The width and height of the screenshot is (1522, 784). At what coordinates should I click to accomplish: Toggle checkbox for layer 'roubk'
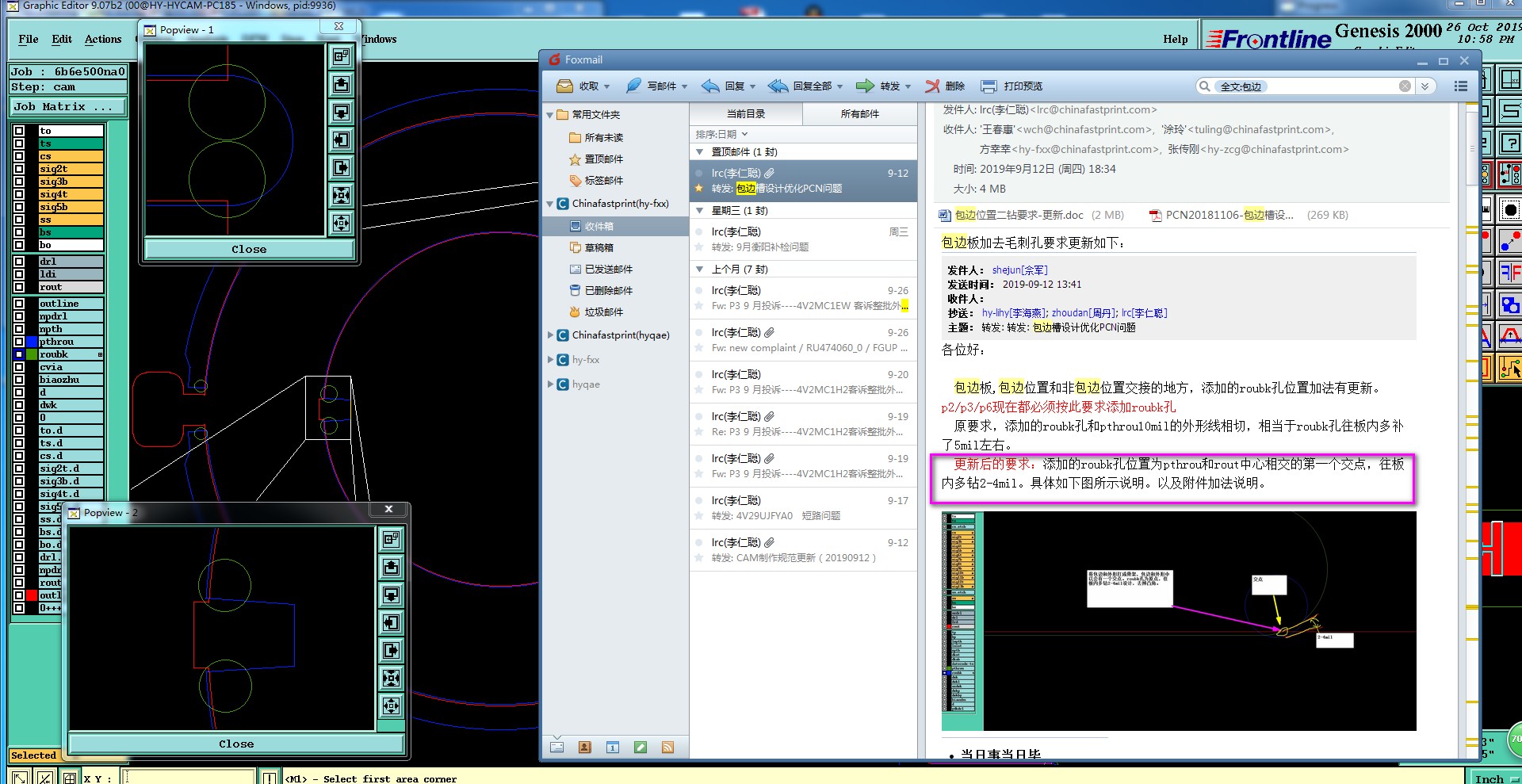point(19,354)
